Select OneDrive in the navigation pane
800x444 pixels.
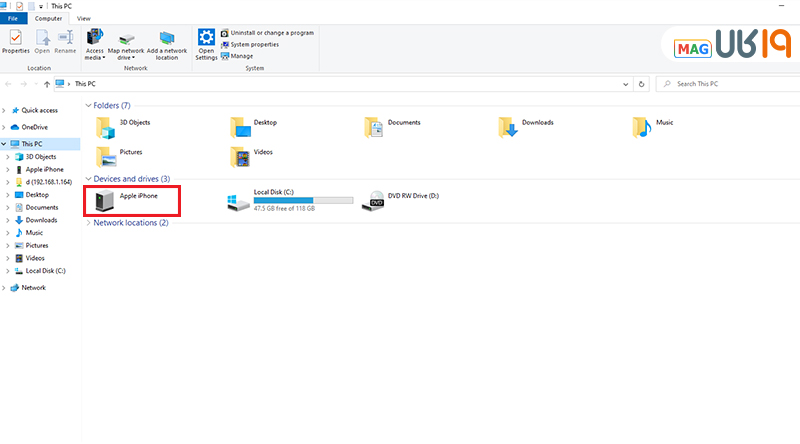pyautogui.click(x=35, y=127)
